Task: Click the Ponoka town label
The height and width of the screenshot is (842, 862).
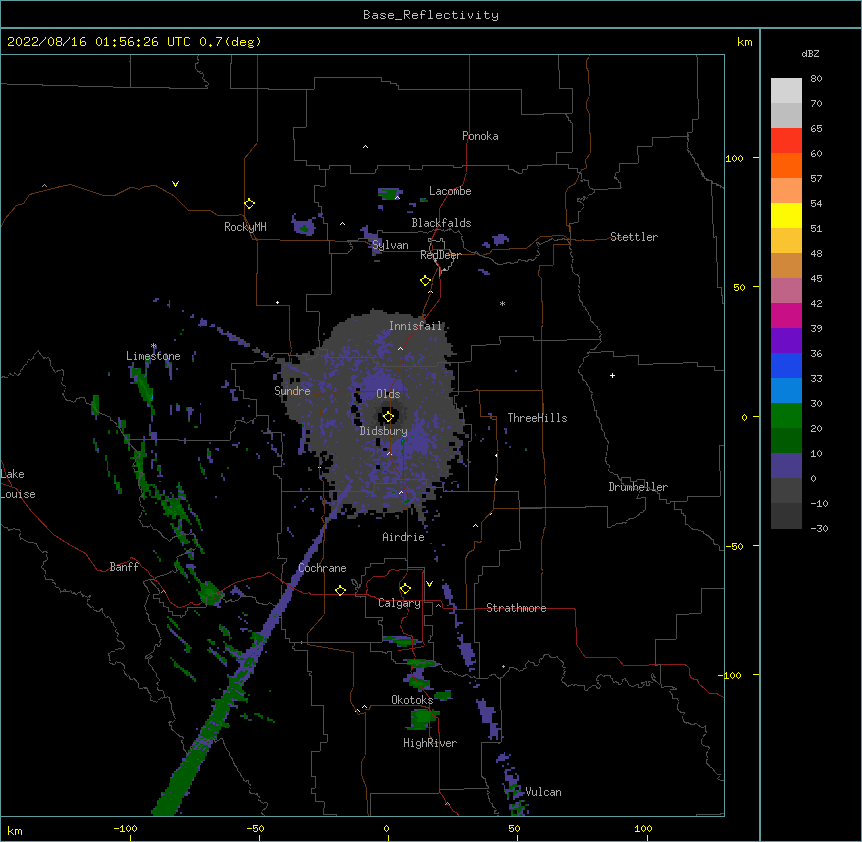Action: pyautogui.click(x=480, y=136)
